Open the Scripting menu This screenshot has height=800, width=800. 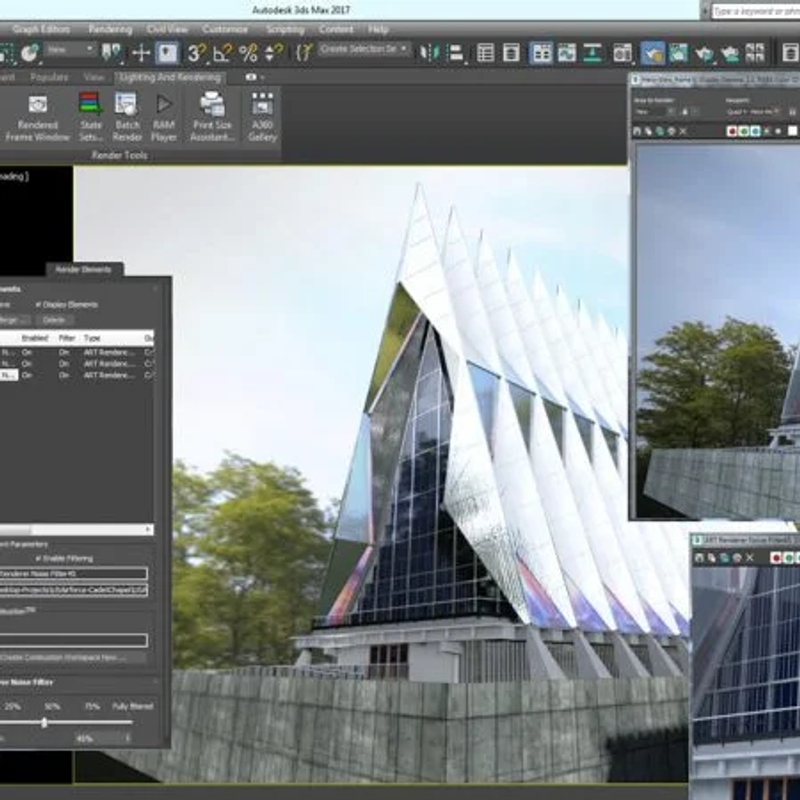coord(285,29)
